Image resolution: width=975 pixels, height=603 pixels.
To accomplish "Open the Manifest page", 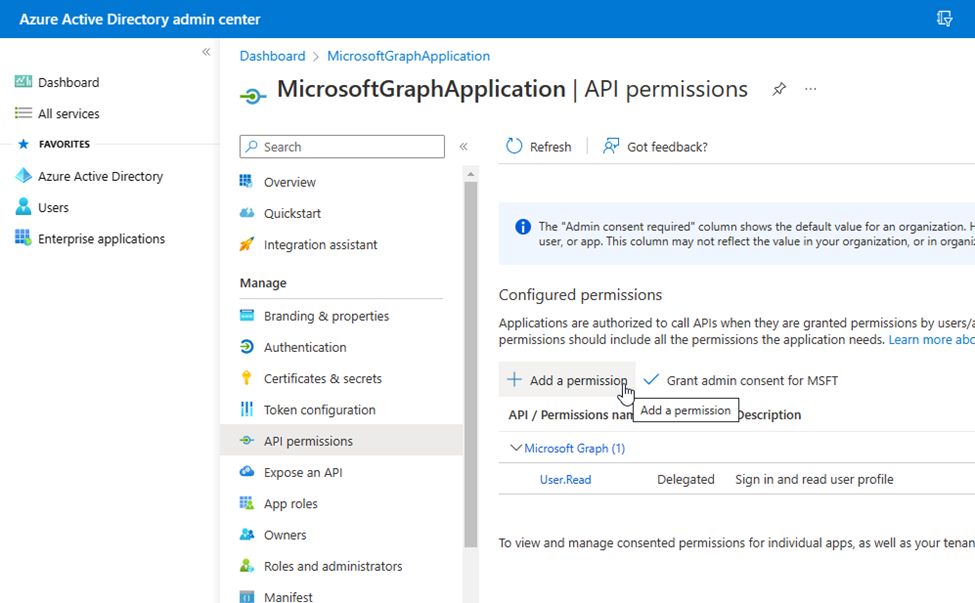I will [288, 597].
